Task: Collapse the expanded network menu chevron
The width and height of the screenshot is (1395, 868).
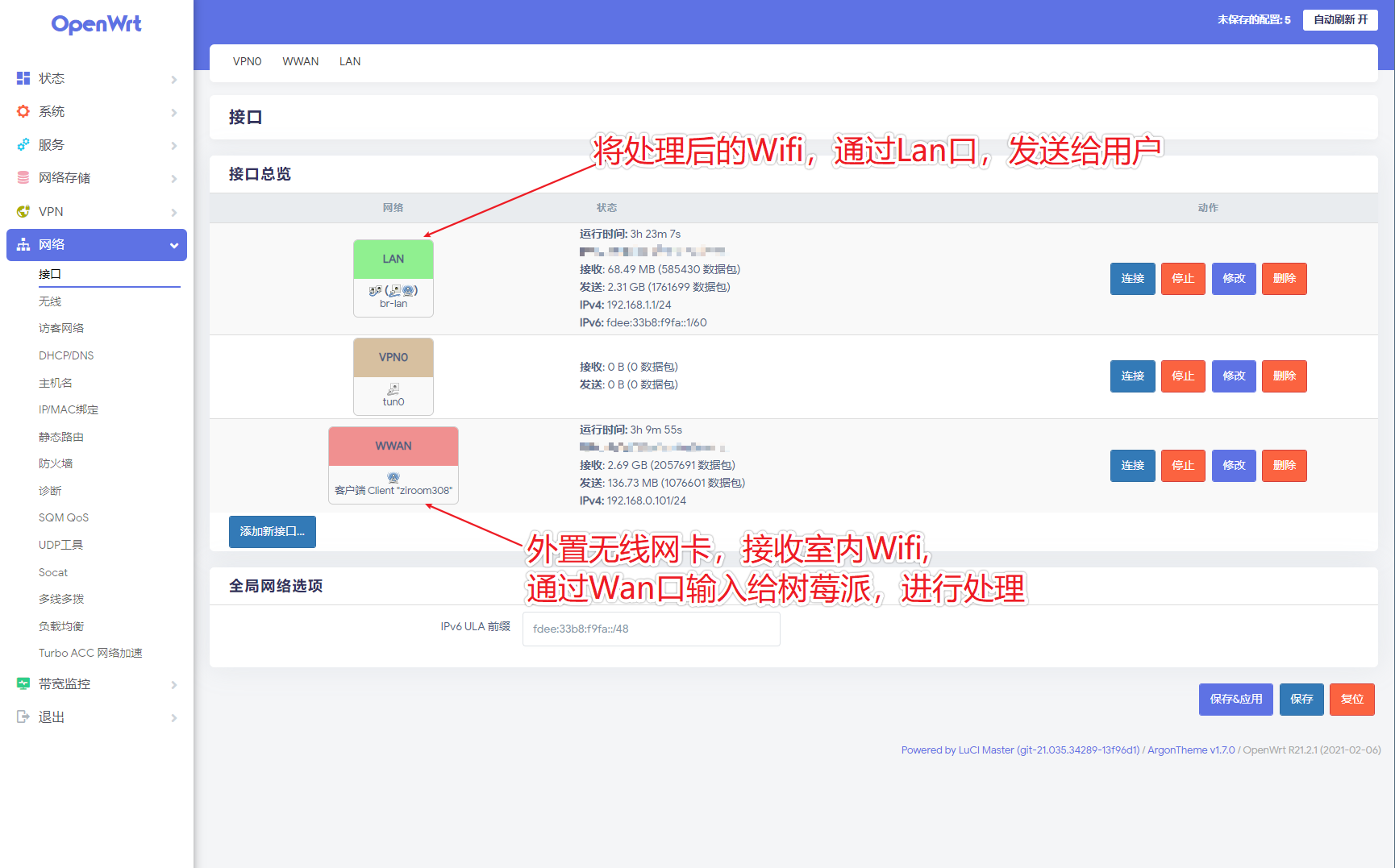Action: (174, 245)
